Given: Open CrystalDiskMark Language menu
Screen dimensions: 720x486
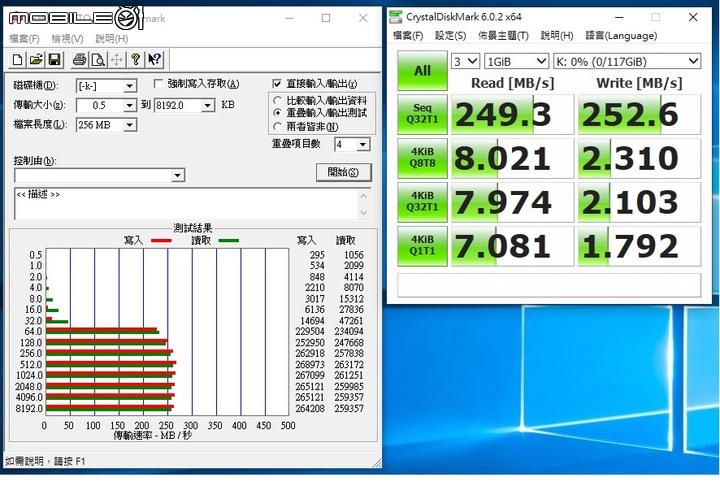Looking at the screenshot, I should [x=621, y=36].
